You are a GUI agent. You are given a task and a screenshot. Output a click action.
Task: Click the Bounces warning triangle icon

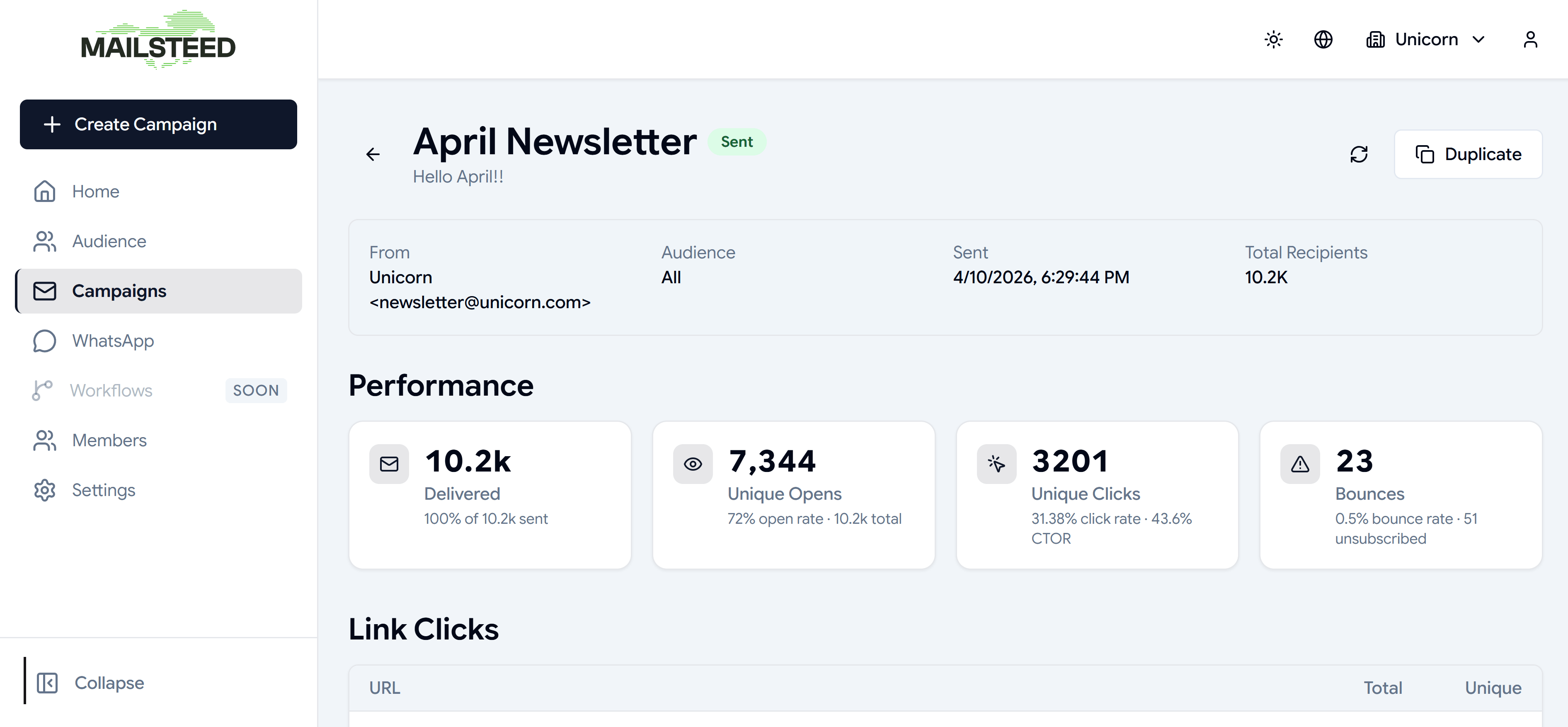pos(1299,464)
